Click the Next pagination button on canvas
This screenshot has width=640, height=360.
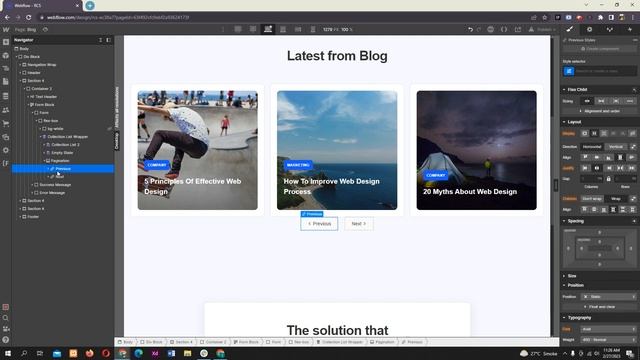359,224
